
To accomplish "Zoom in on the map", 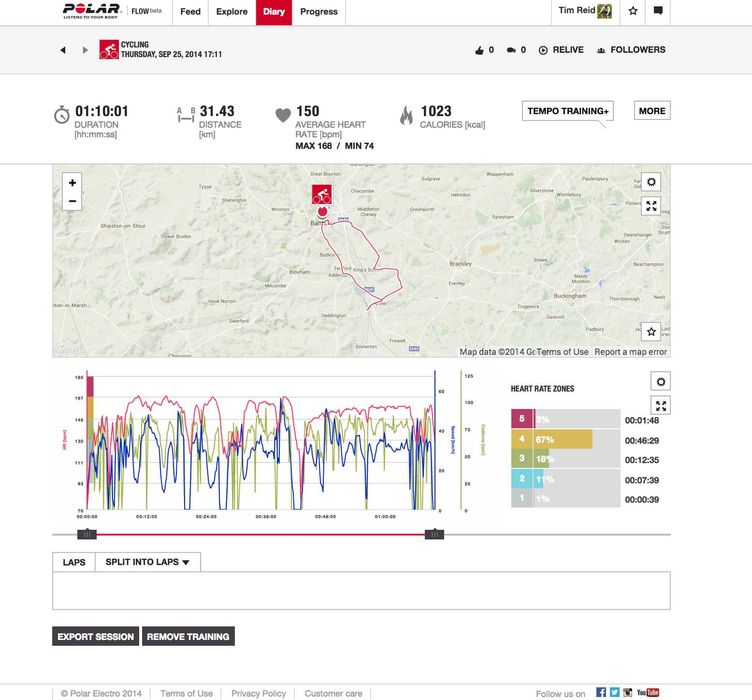I will pyautogui.click(x=72, y=183).
